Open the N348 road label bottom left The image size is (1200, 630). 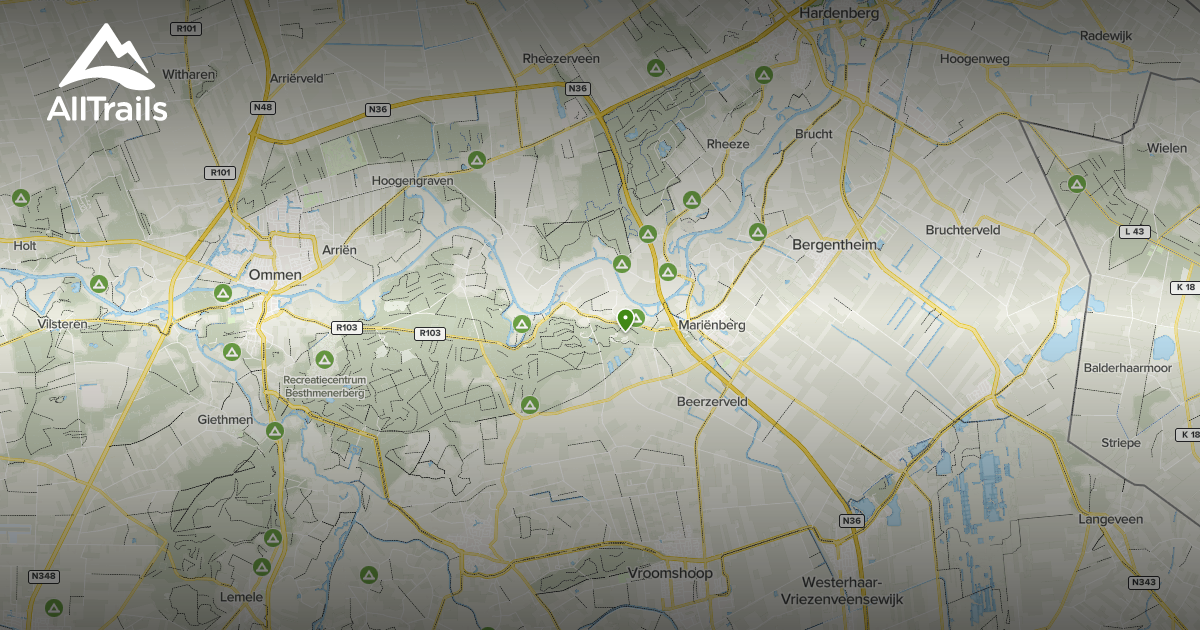[x=43, y=576]
